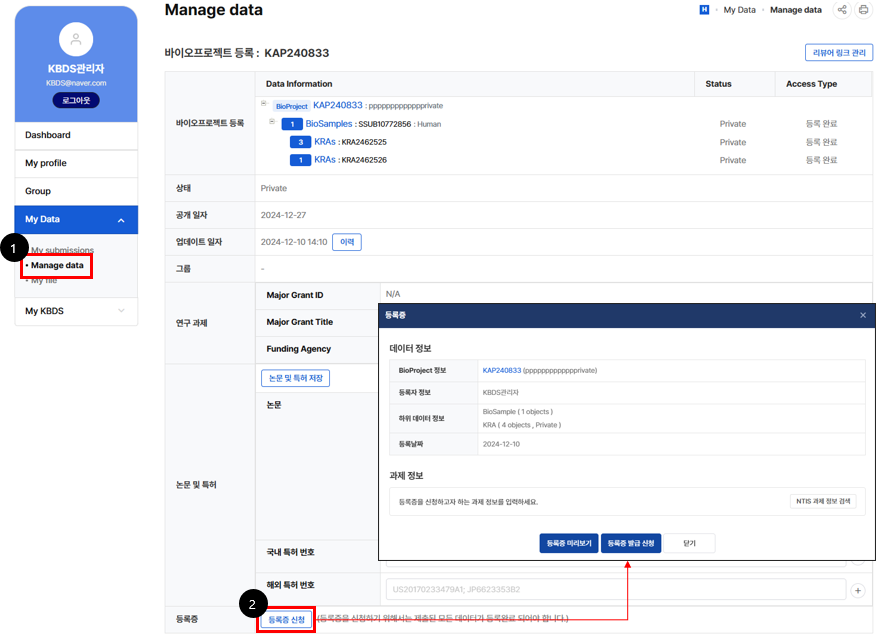Click the share icon near the breadcrumb
The image size is (884, 636).
point(840,9)
